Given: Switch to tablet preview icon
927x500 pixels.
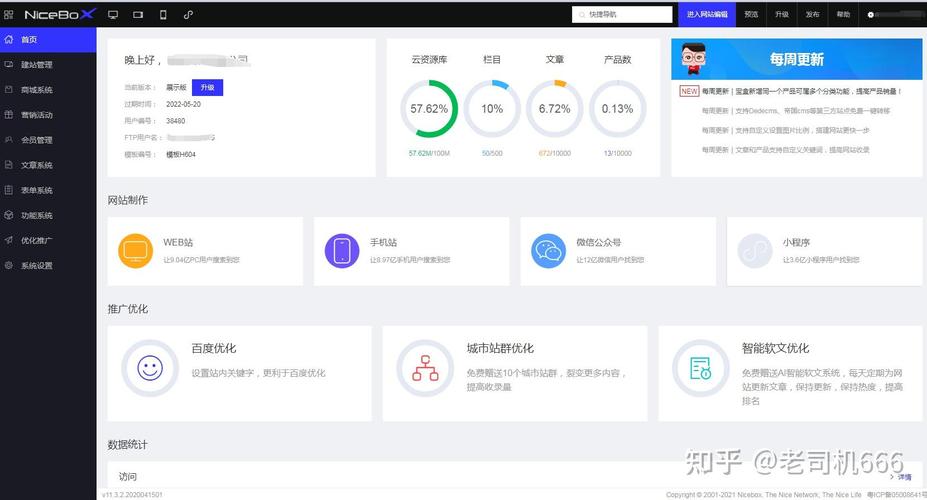Looking at the screenshot, I should 138,15.
